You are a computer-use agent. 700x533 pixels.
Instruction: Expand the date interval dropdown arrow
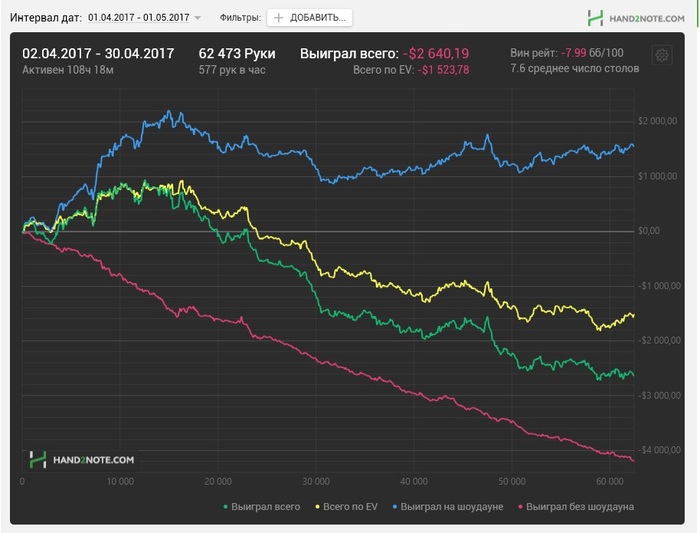(x=197, y=18)
